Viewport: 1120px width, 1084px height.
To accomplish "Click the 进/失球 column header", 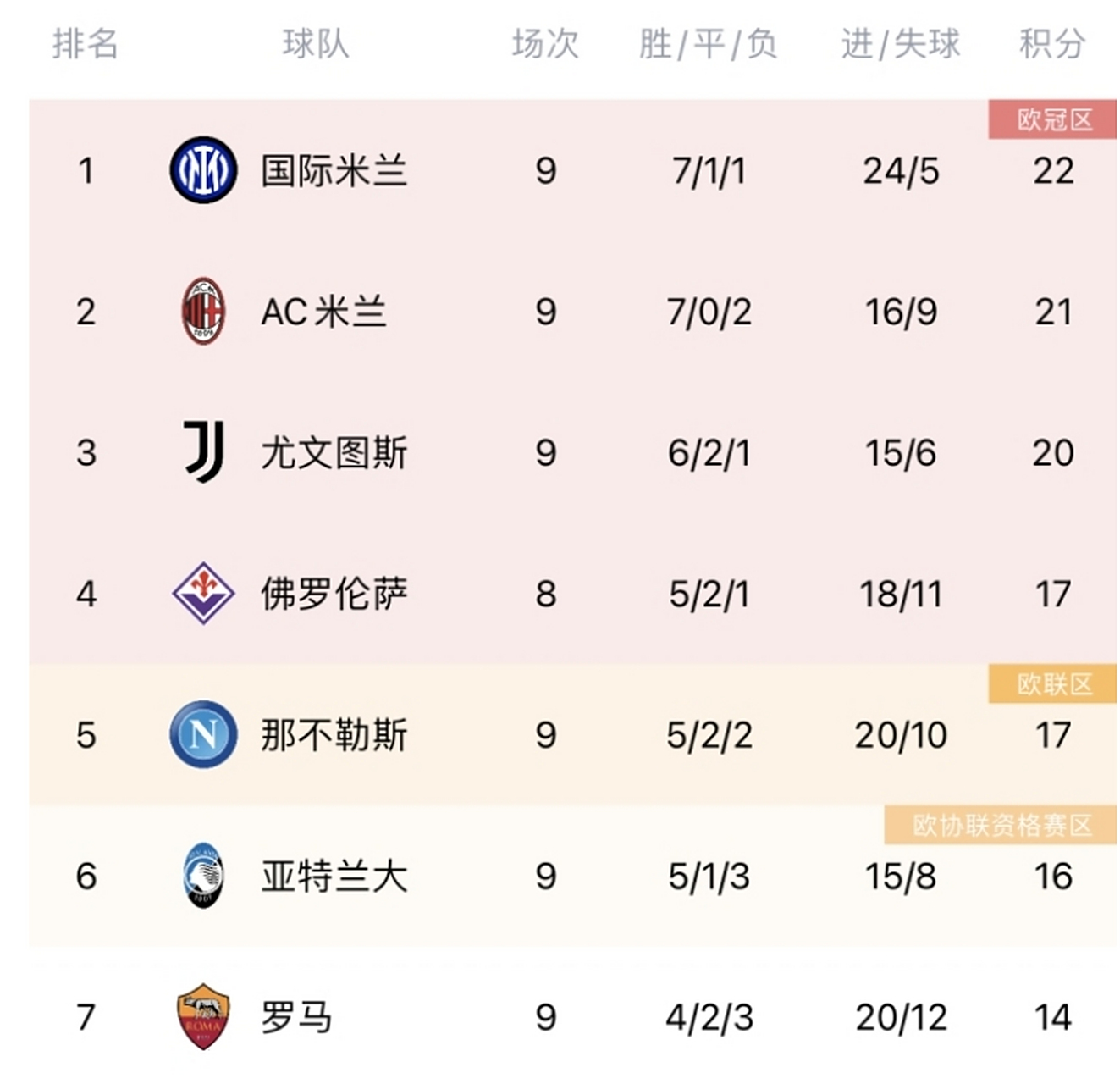I will [900, 44].
